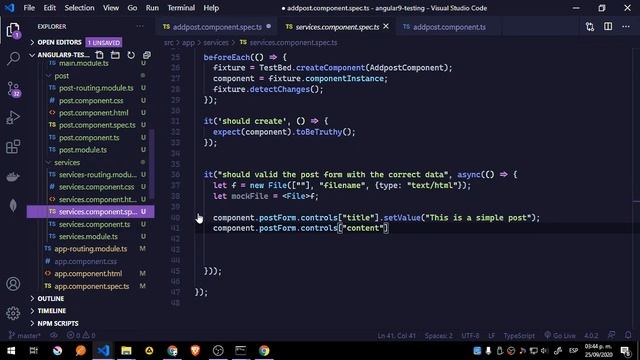
Task: Open post-routing.module.ts in explorer
Action: [x=96, y=88]
